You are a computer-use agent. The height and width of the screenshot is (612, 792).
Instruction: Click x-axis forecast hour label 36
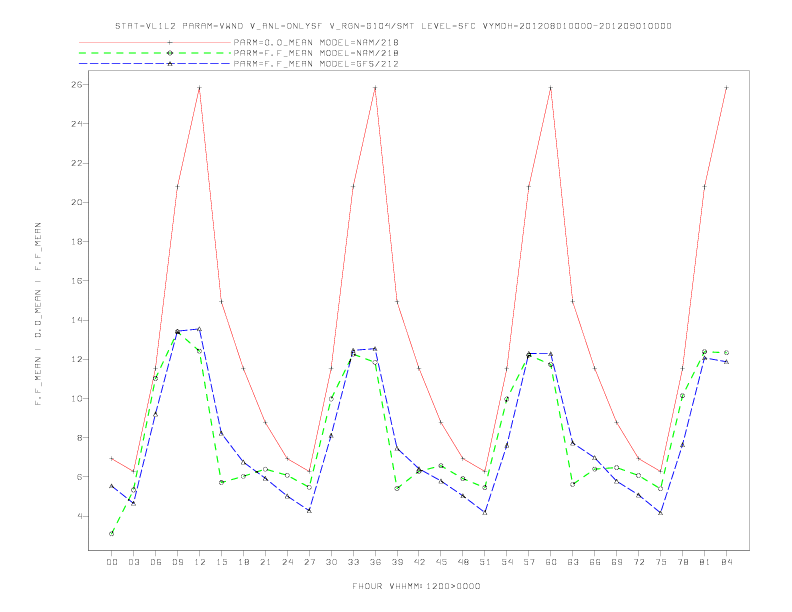[375, 562]
